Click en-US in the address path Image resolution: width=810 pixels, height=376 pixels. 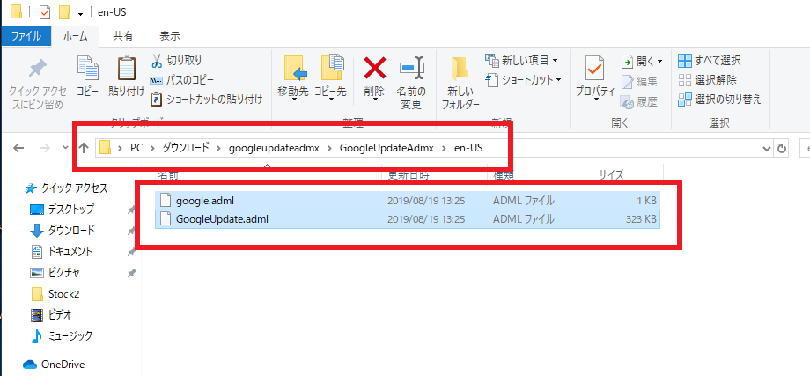[x=469, y=148]
